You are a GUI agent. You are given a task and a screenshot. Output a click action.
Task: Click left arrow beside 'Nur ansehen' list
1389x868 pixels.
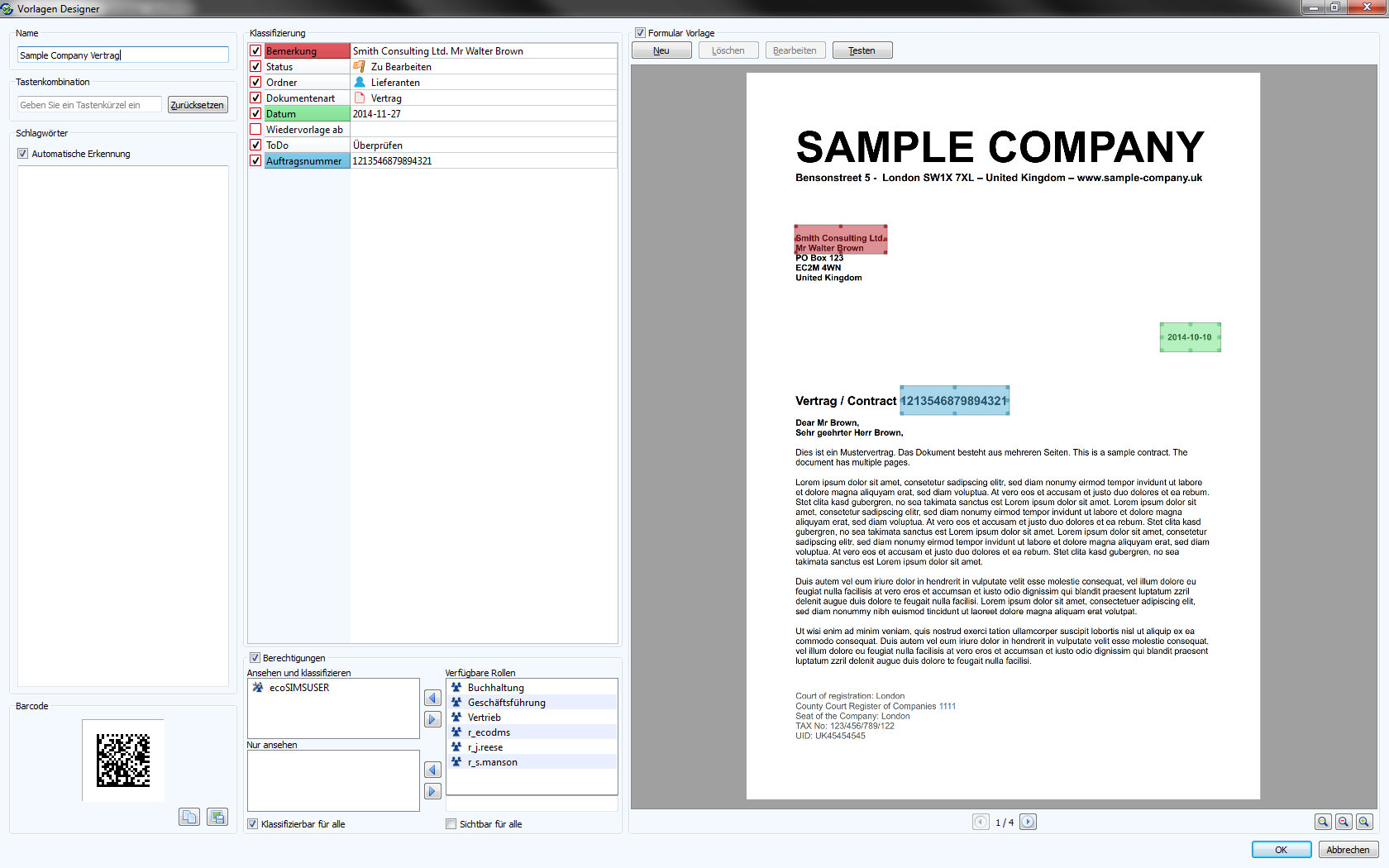[432, 770]
